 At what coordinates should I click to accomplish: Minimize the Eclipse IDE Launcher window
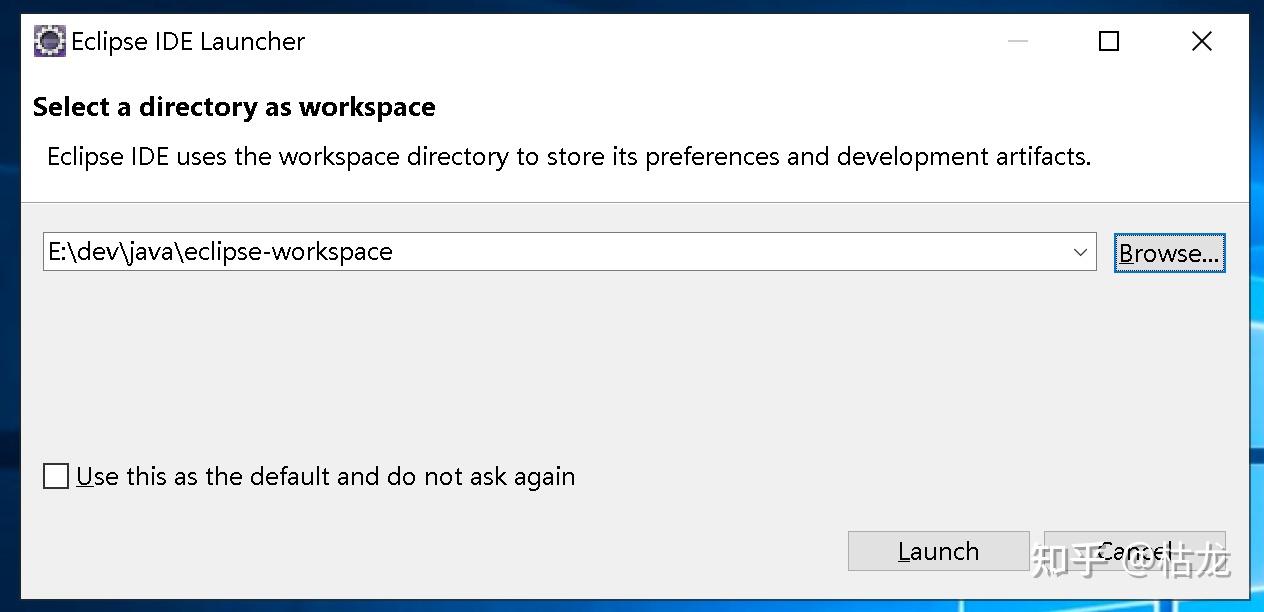pos(1018,41)
